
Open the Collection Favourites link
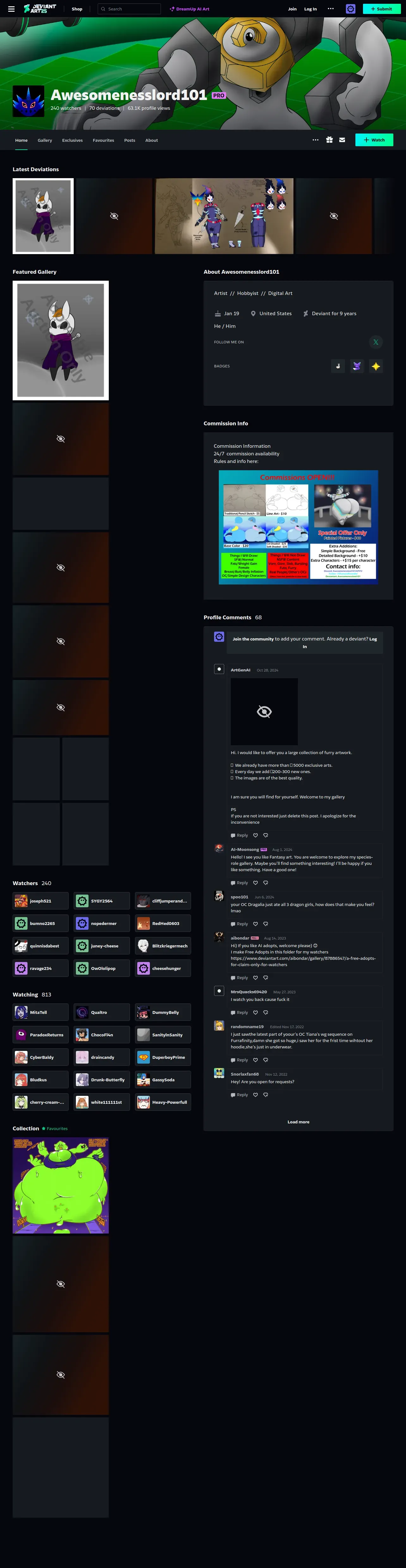(x=55, y=1128)
